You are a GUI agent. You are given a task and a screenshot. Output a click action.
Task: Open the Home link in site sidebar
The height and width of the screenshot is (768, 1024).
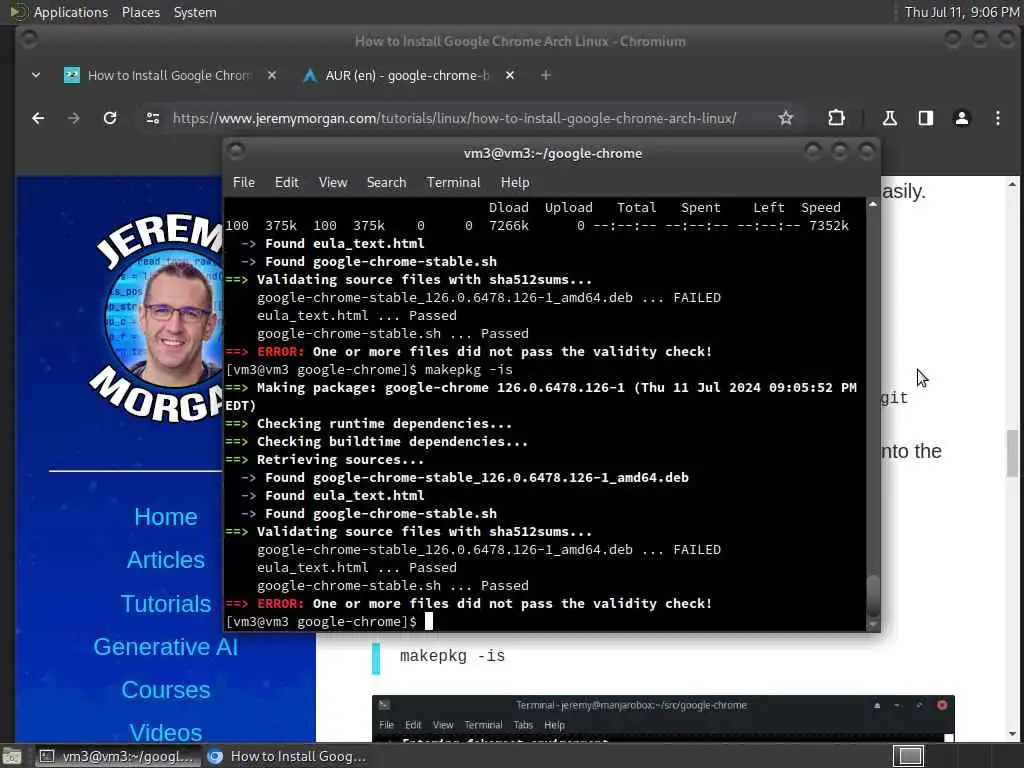click(166, 517)
